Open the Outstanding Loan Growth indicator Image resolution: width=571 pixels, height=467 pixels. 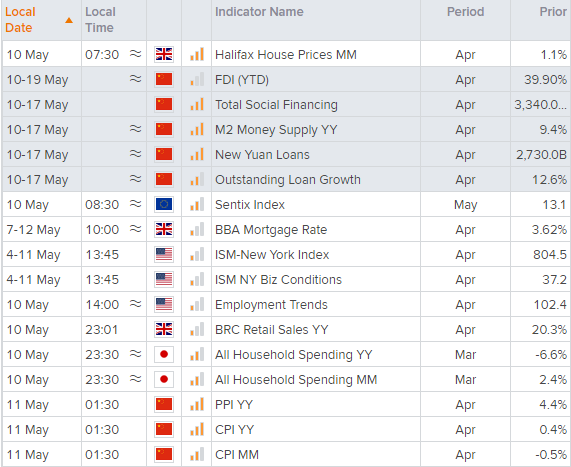(288, 180)
